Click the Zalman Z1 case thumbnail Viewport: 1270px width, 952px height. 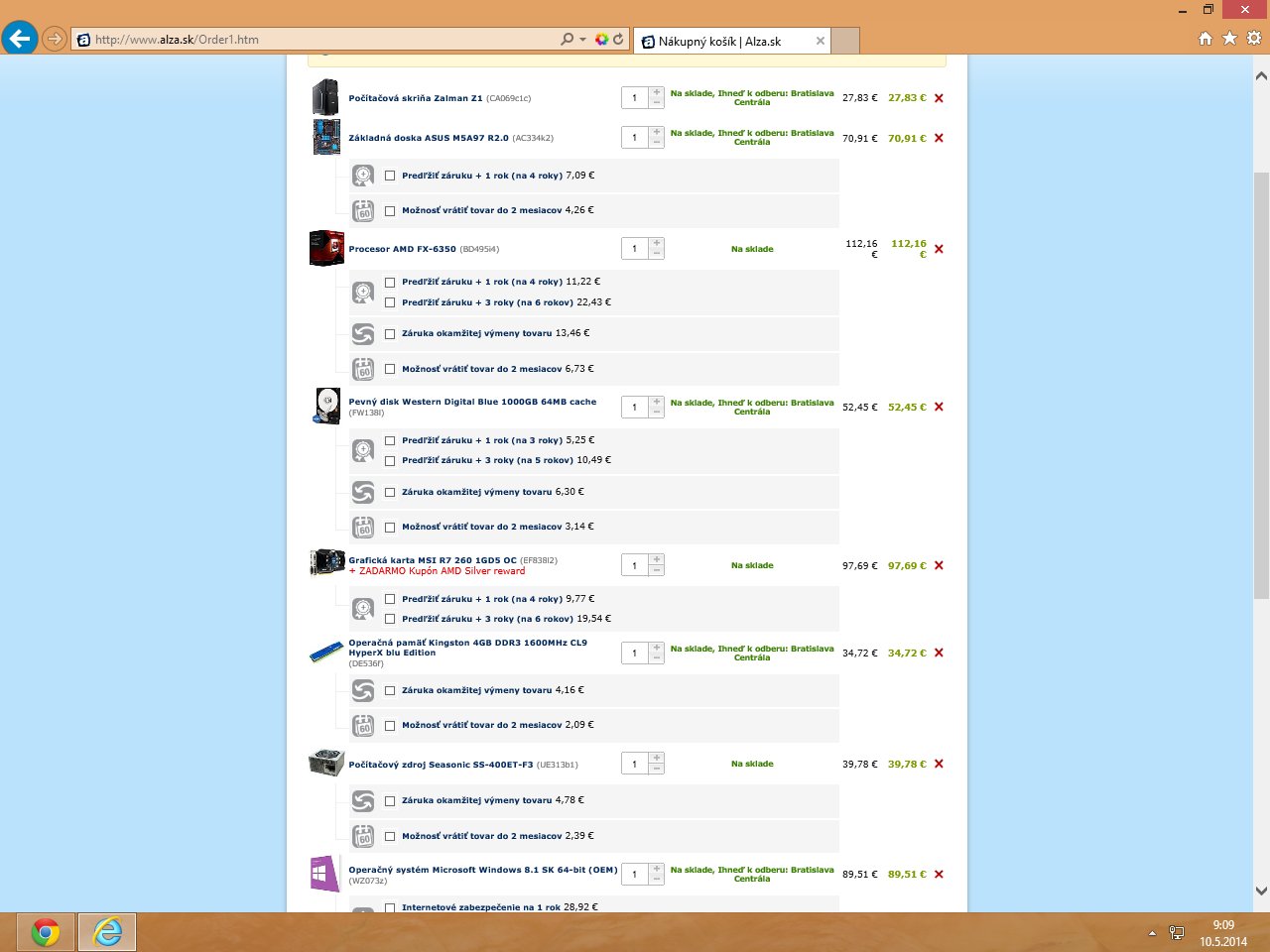[x=325, y=98]
